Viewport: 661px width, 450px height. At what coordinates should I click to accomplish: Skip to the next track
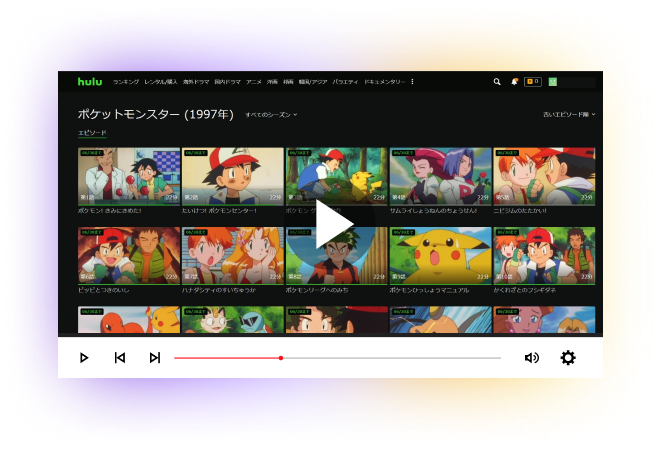click(155, 358)
